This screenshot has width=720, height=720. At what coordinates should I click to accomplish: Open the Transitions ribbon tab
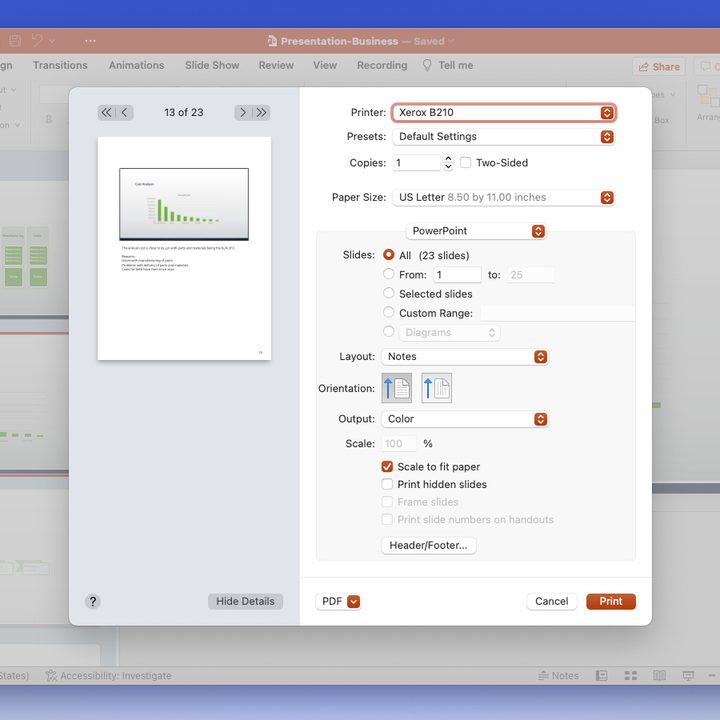(x=60, y=65)
